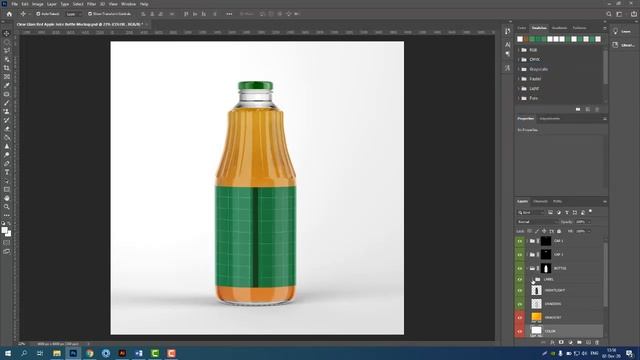
Task: Expand the CMYK swatch folder
Action: coord(519,60)
